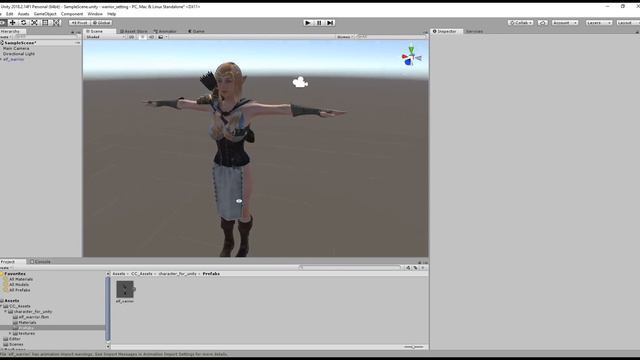Toggle scene lighting in Scene view

(x=142, y=37)
